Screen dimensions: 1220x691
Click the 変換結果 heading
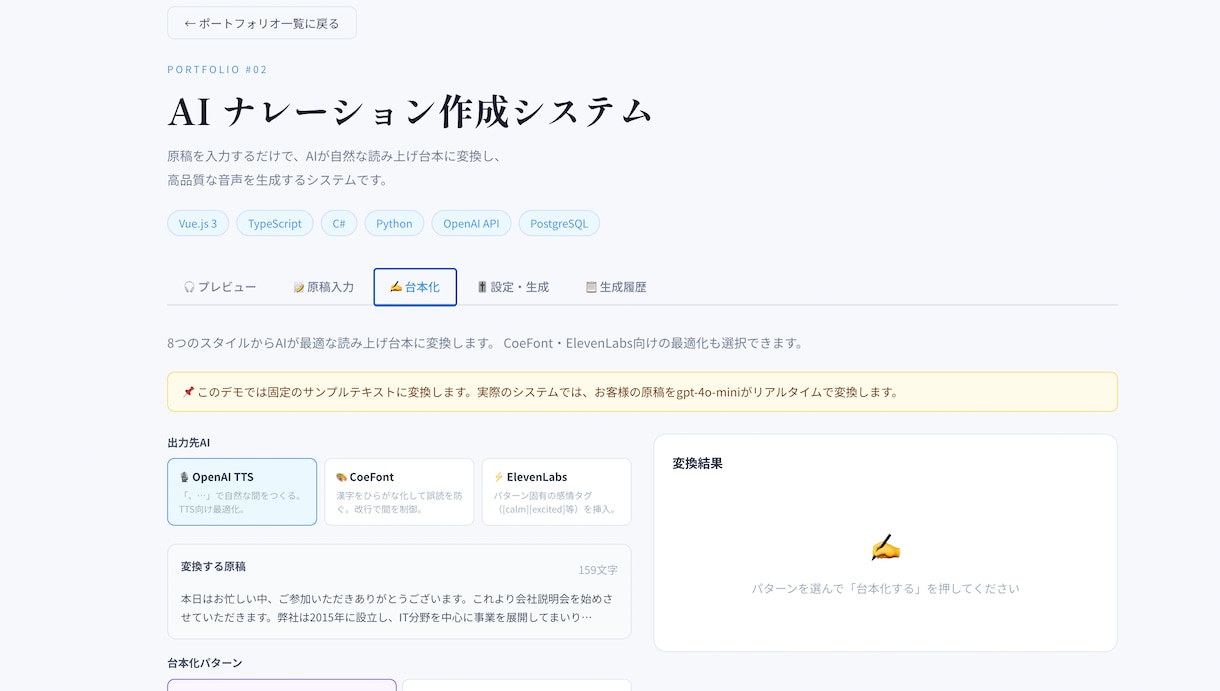[x=698, y=463]
